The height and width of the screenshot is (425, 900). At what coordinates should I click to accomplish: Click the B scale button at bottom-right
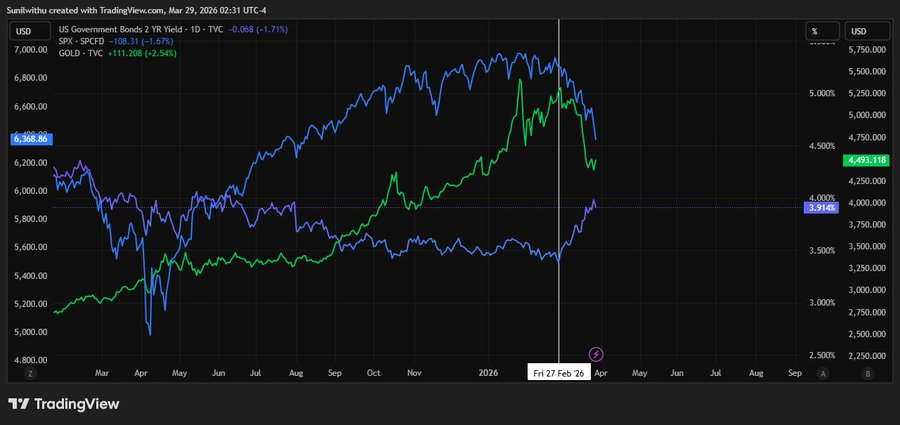click(x=866, y=372)
